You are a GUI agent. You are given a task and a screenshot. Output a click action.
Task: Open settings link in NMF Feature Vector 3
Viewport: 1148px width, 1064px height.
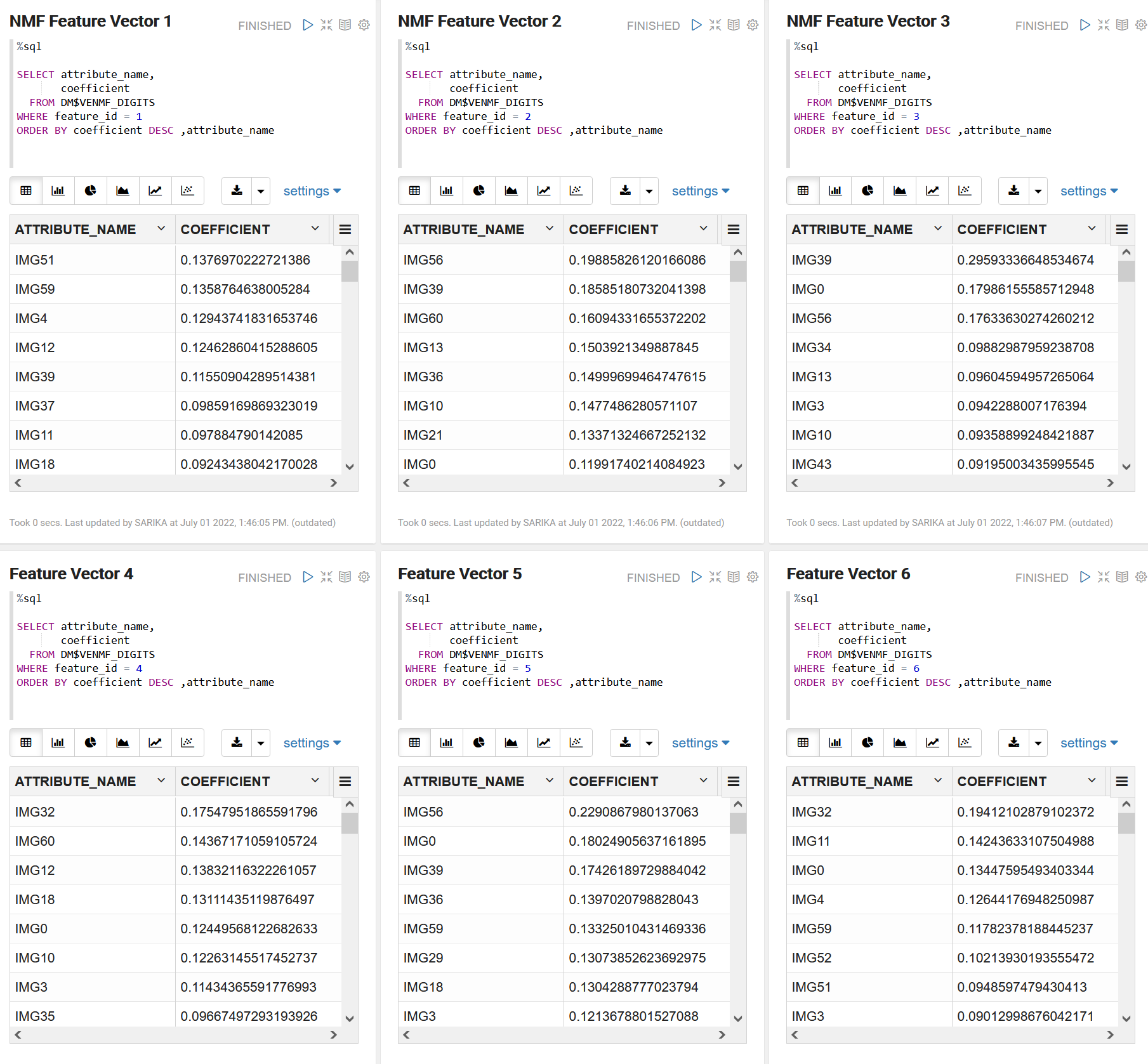pos(1089,191)
